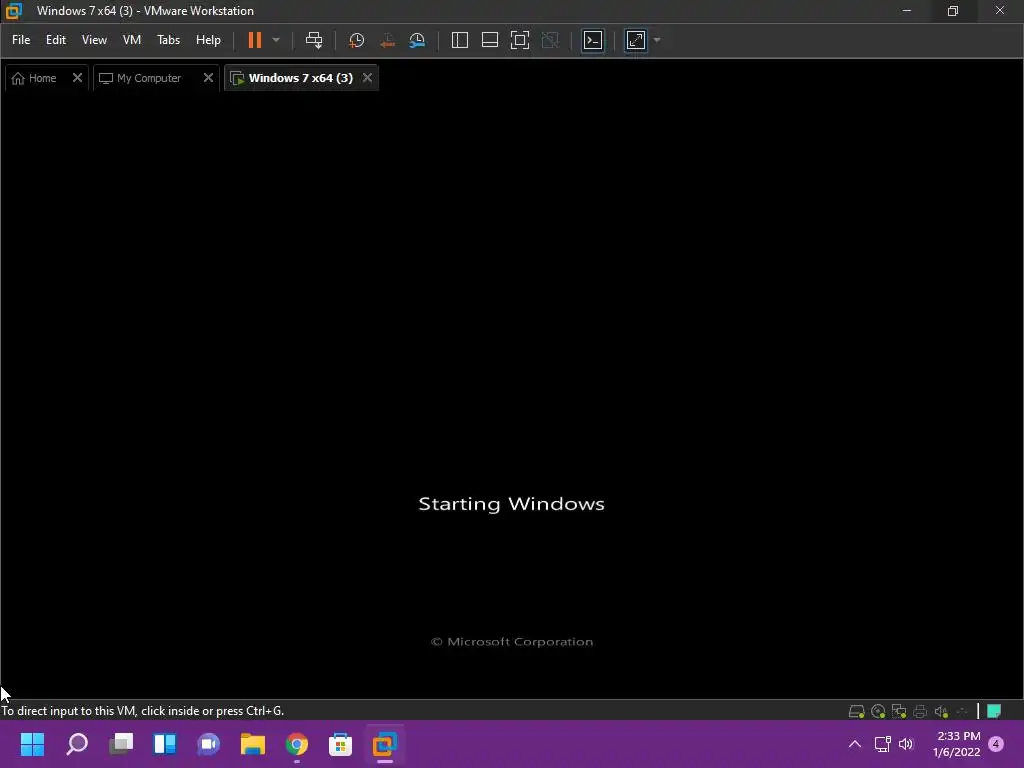Click the VMware Workstation taskbar icon

click(x=385, y=744)
